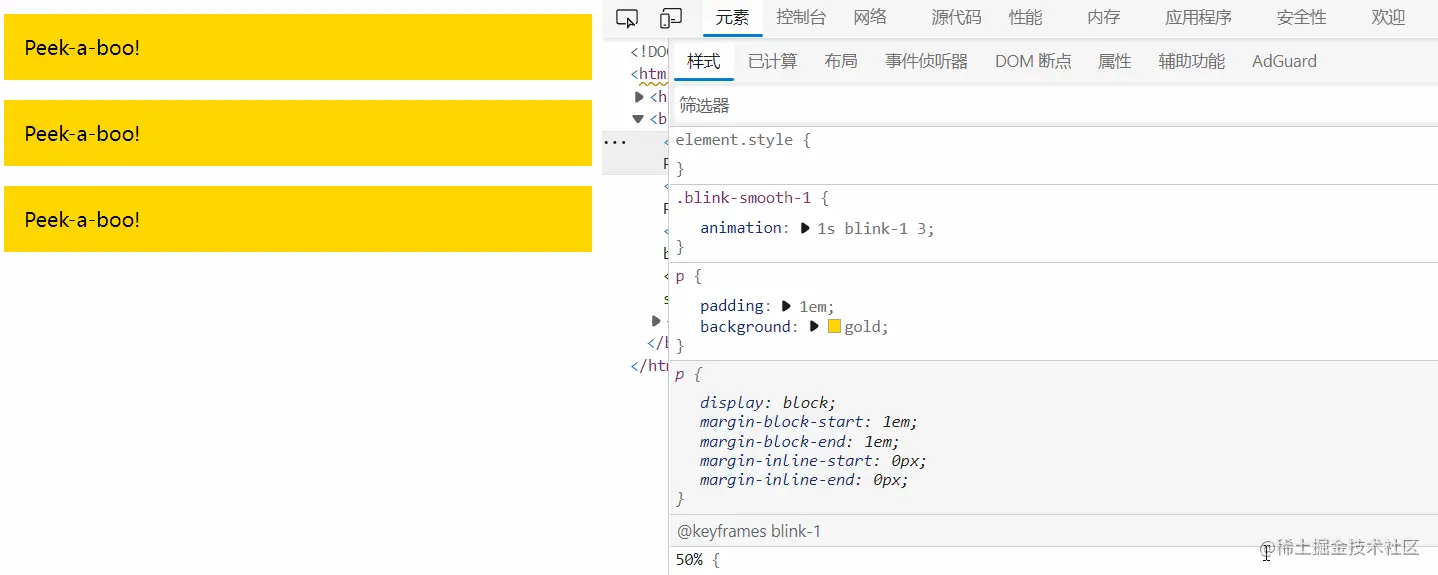Open the 欢迎 tab
This screenshot has width=1438, height=575.
1388,17
